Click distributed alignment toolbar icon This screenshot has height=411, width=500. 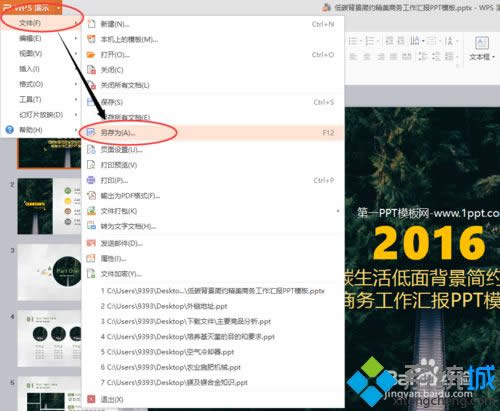click(407, 57)
